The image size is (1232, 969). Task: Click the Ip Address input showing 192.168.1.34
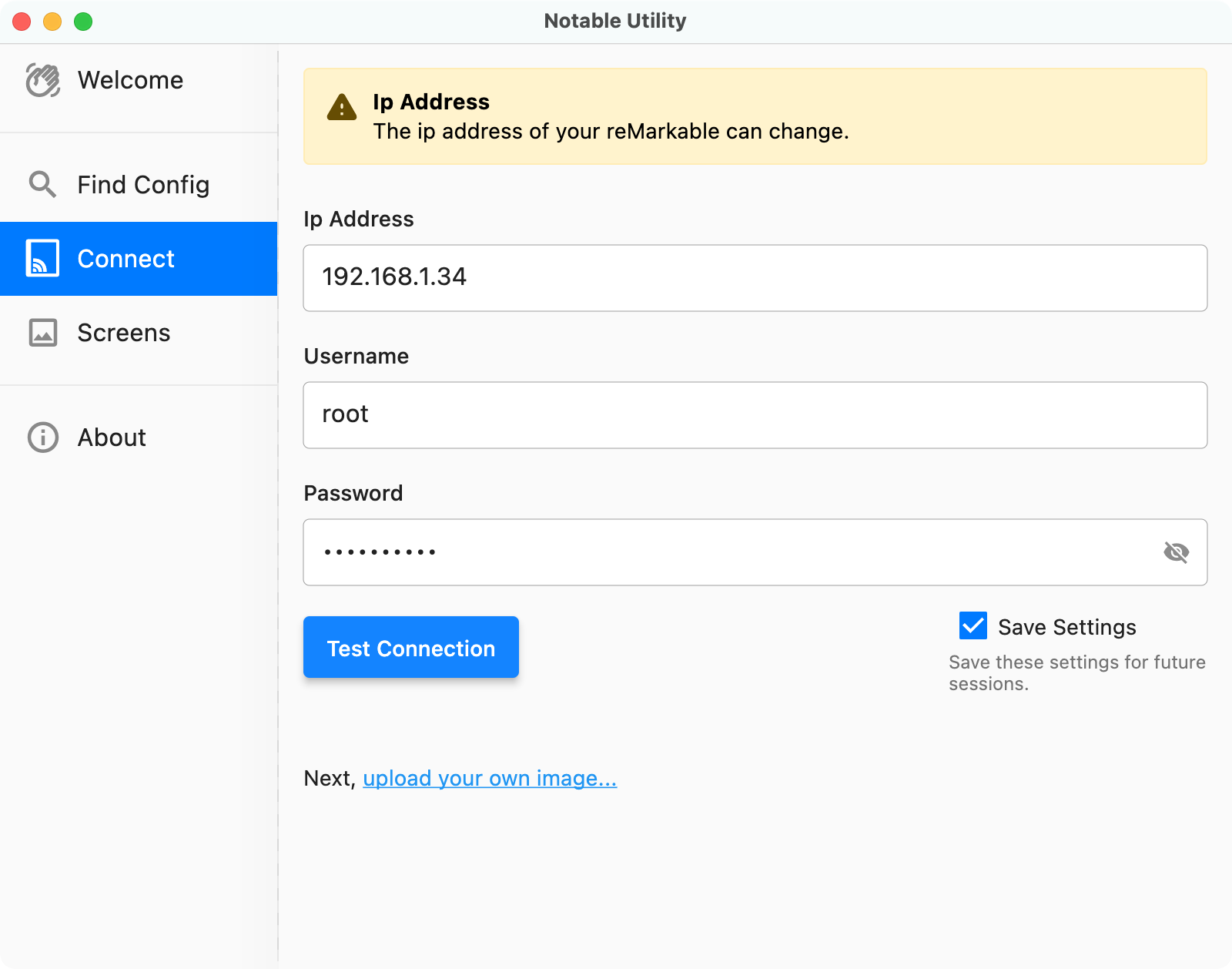tap(755, 277)
